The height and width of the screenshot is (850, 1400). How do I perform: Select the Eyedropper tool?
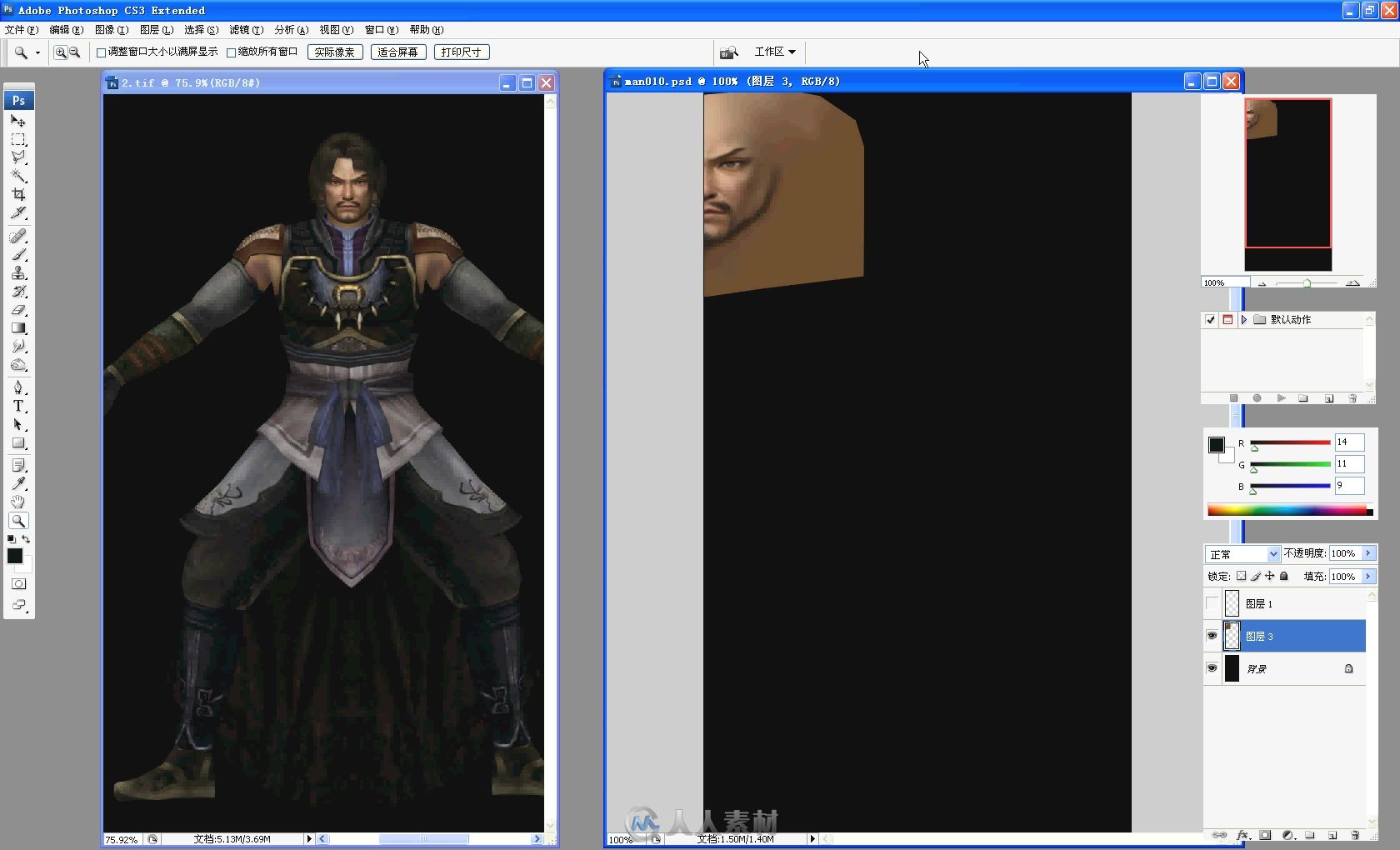18,483
